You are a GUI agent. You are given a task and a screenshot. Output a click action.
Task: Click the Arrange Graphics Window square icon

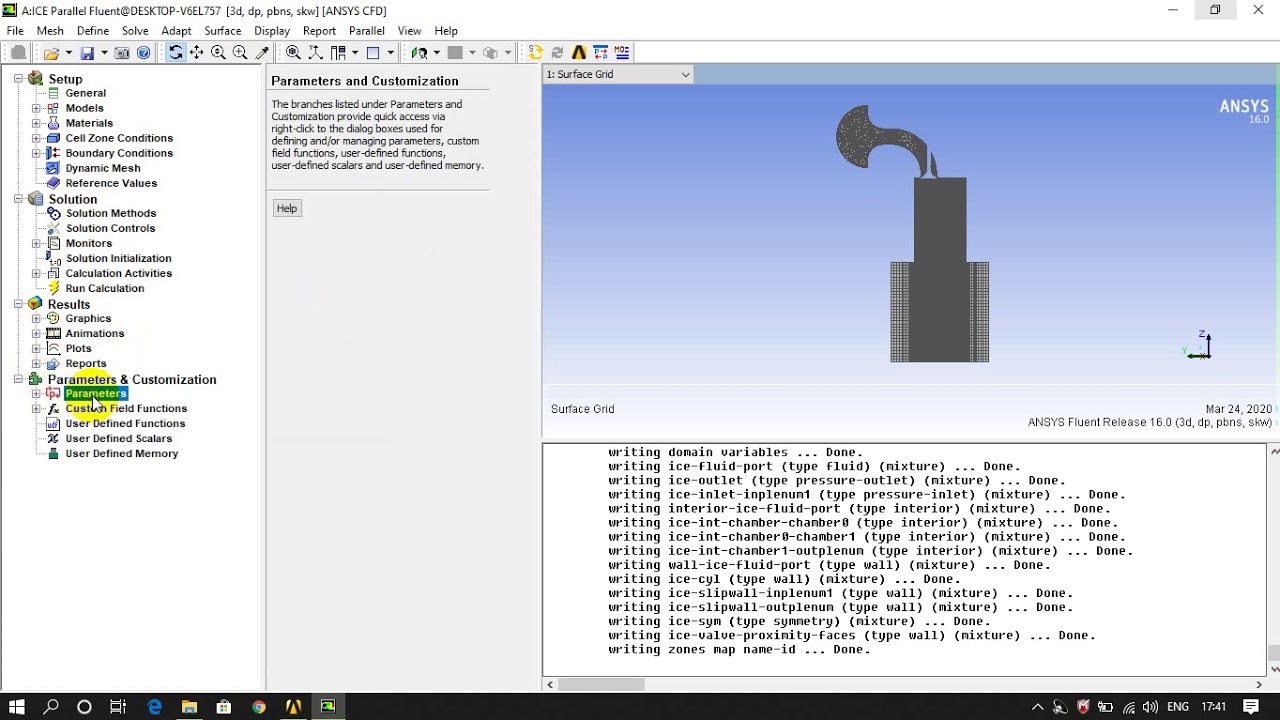373,53
